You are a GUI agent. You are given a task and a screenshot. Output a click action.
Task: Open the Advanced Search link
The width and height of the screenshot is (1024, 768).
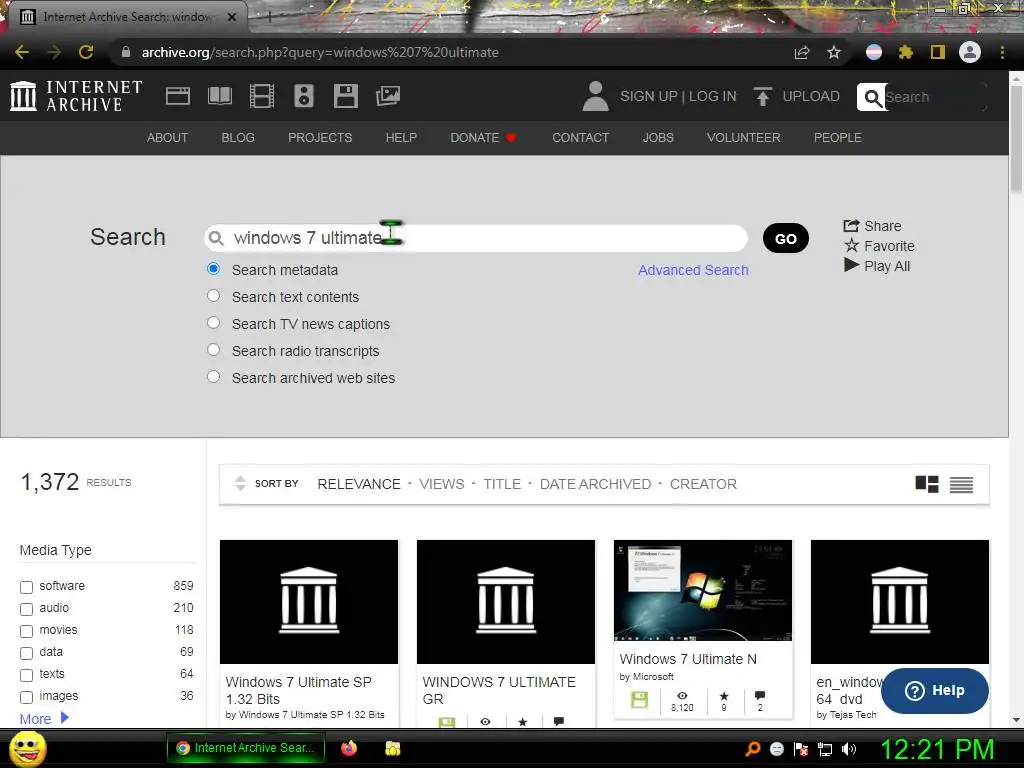693,270
